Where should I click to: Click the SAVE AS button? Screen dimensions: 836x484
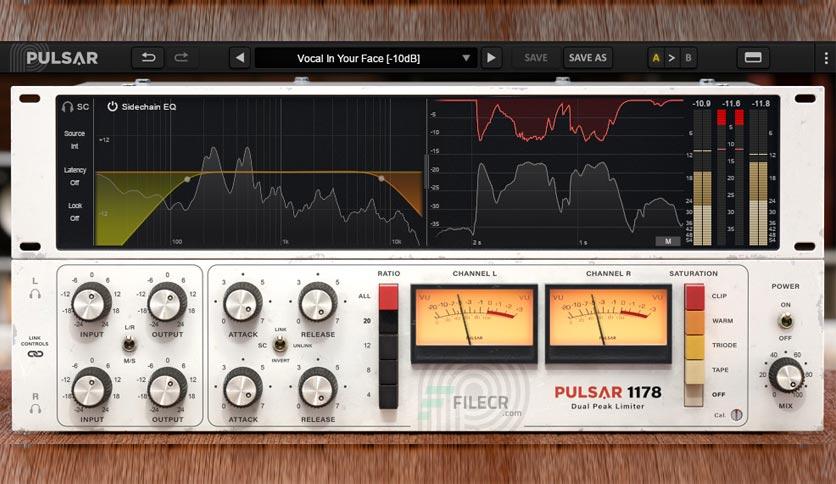588,58
